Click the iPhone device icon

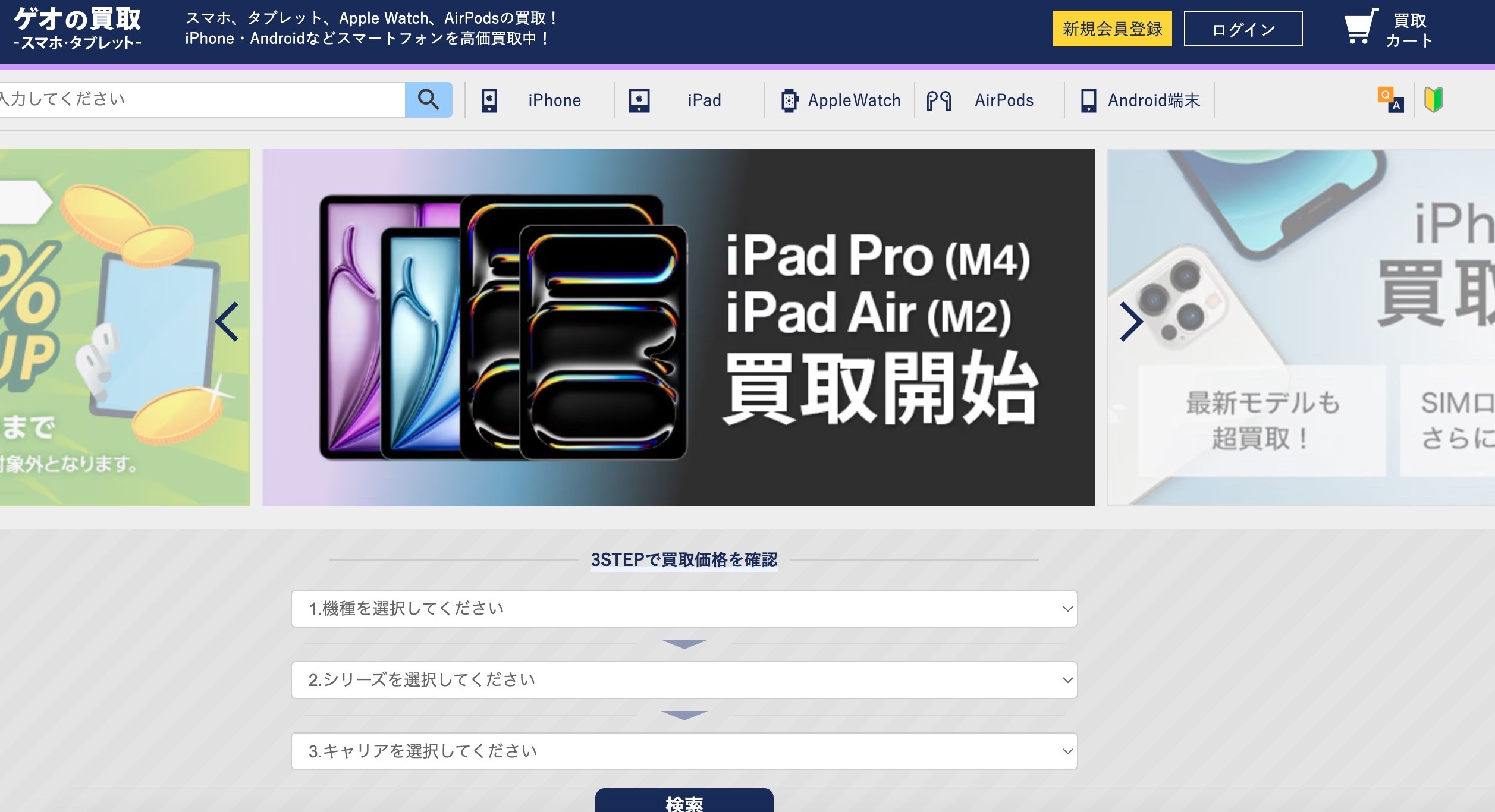[489, 100]
